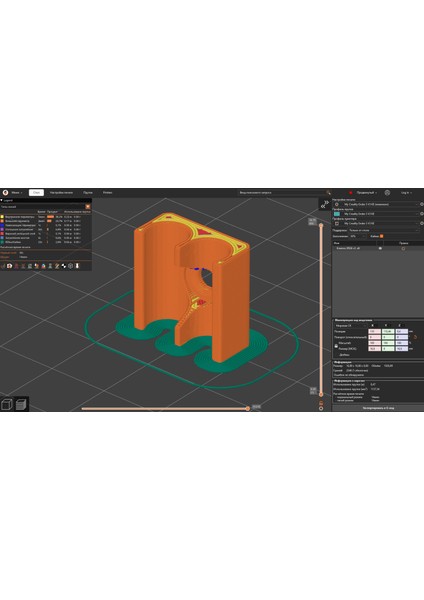Switch to the print settings tab

(x=61, y=192)
